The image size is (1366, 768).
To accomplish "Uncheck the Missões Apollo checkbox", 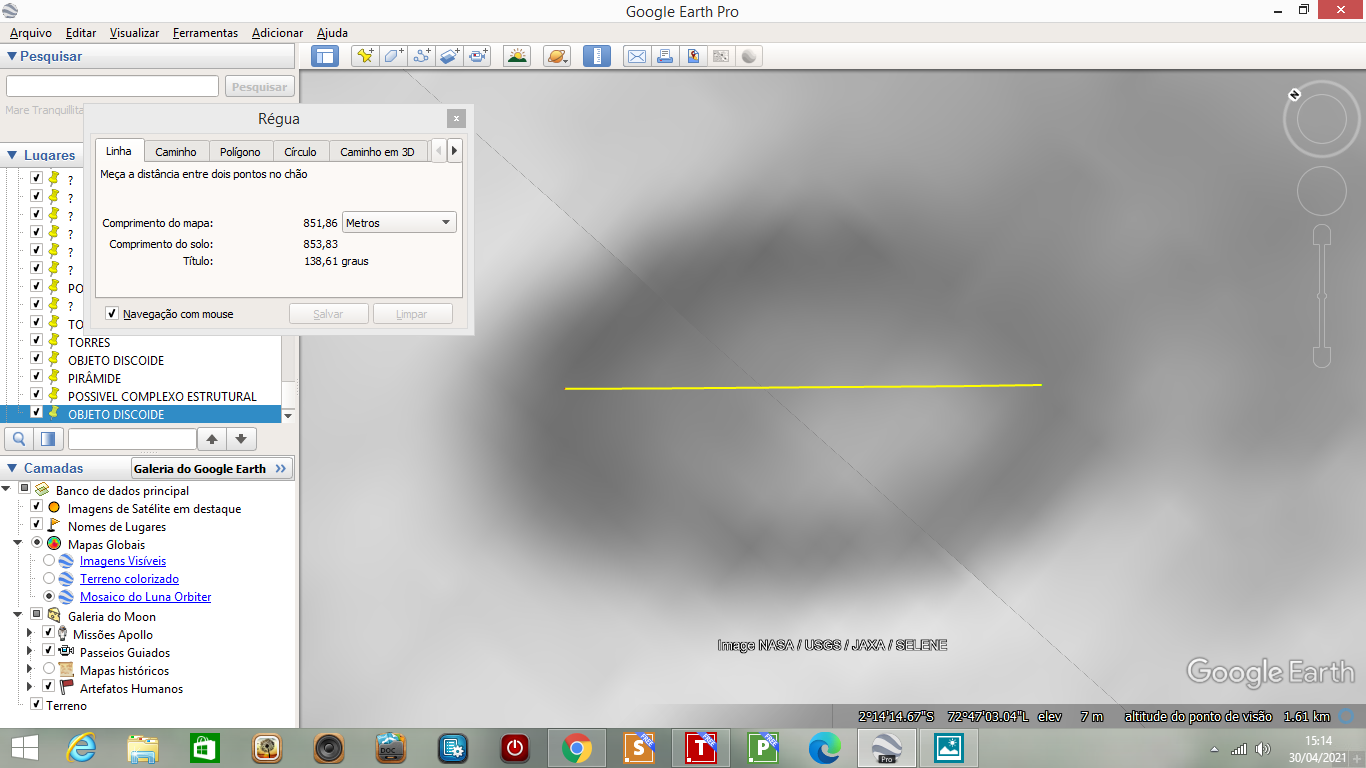I will [48, 633].
